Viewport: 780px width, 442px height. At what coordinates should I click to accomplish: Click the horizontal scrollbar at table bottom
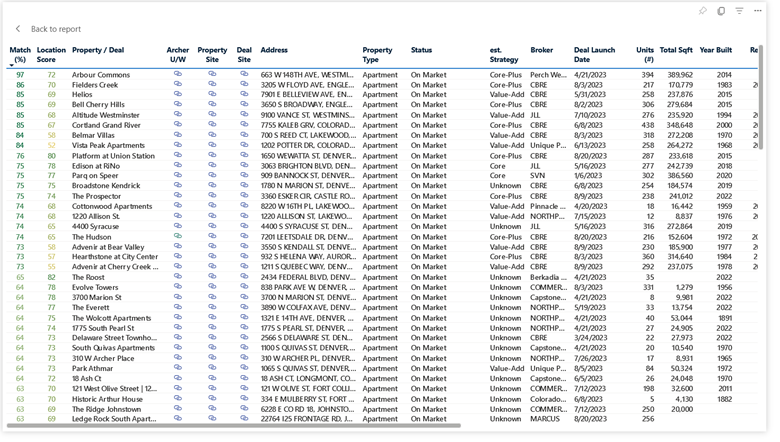(234, 426)
